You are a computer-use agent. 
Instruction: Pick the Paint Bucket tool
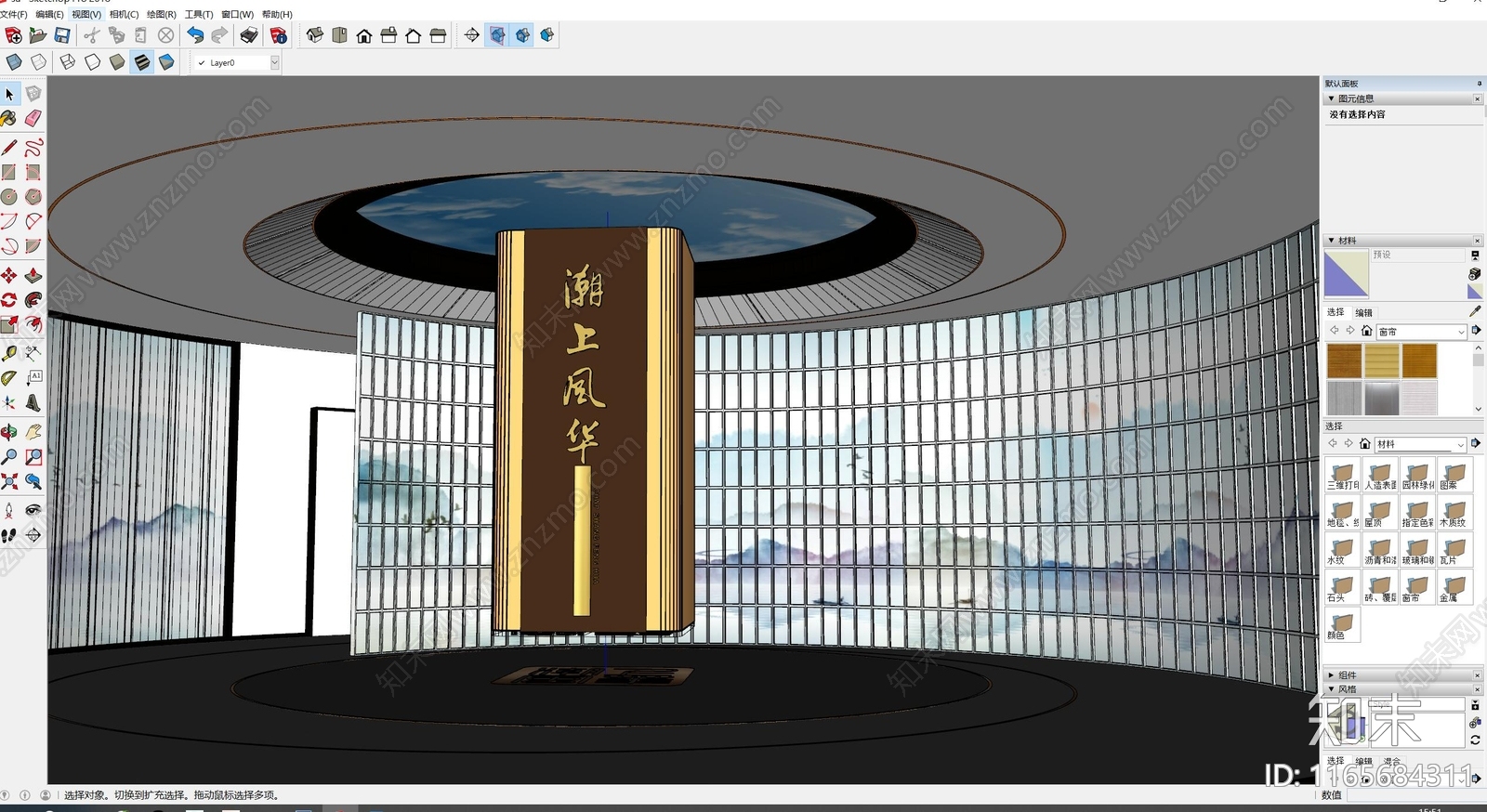coord(9,118)
